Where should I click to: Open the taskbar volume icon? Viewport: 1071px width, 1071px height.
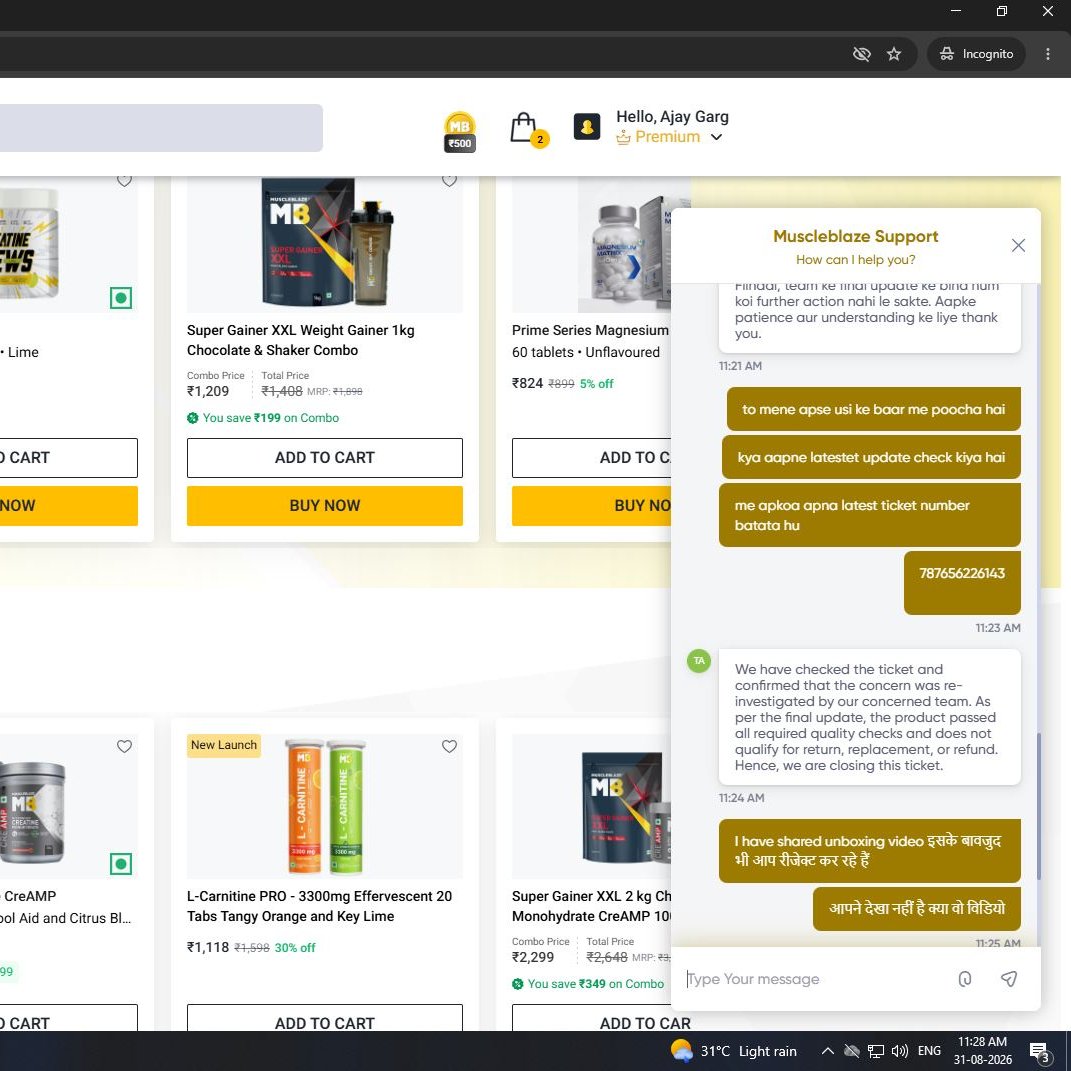pyautogui.click(x=900, y=1051)
